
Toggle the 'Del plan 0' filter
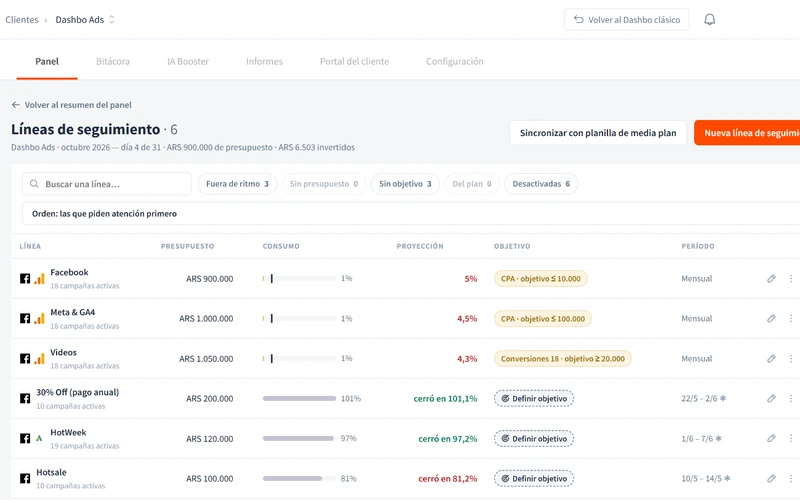pyautogui.click(x=472, y=184)
